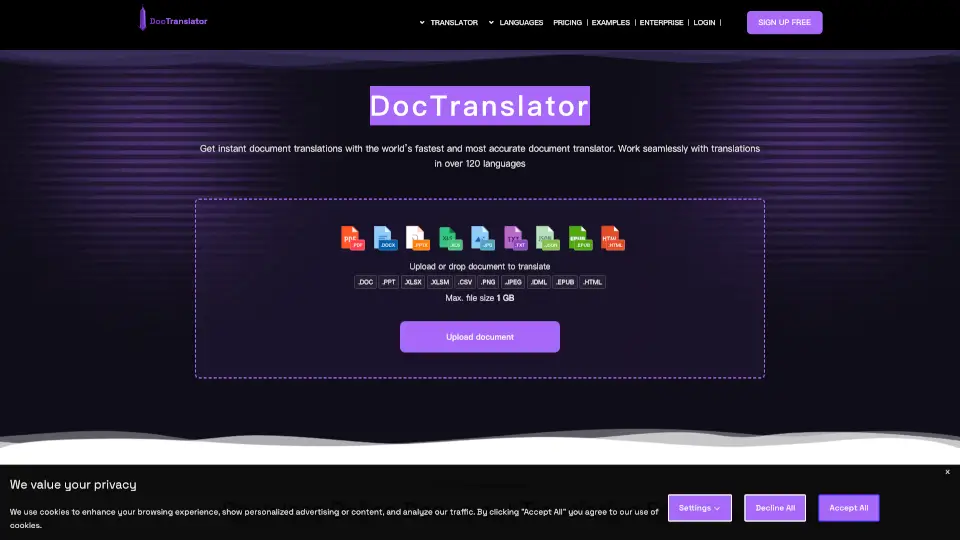The height and width of the screenshot is (540, 960).
Task: Click the .PPT format tag
Action: tap(389, 282)
